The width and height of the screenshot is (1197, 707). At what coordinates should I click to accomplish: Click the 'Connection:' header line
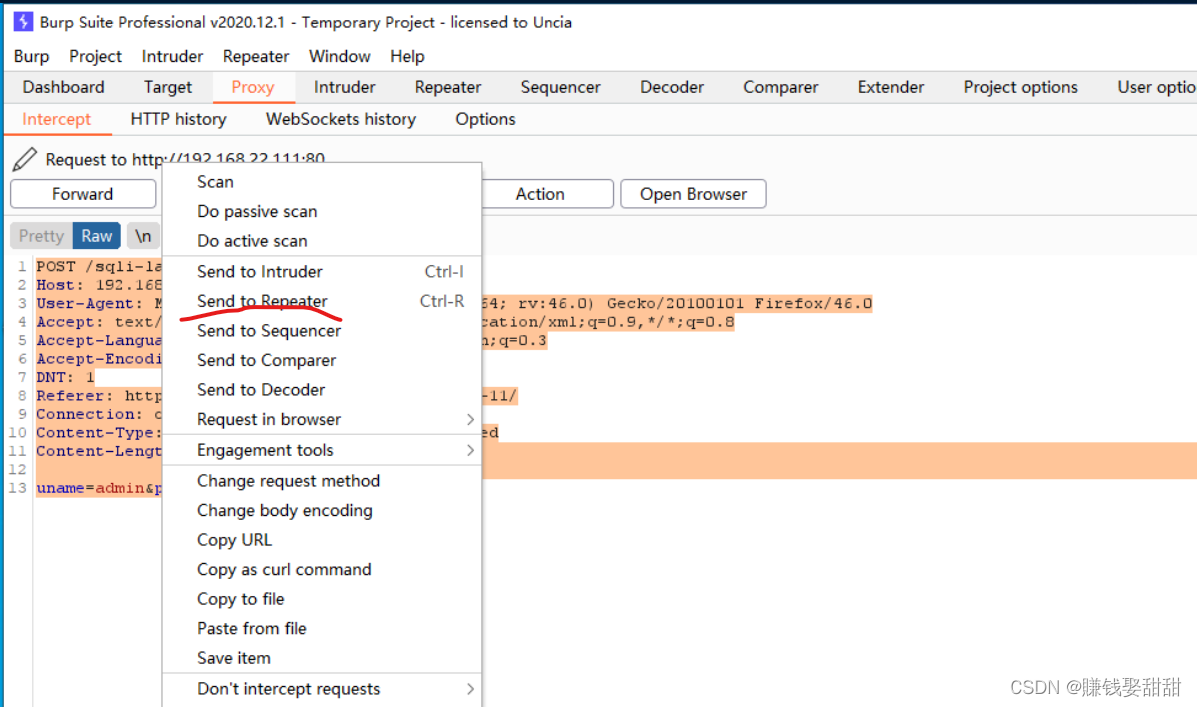tap(99, 414)
